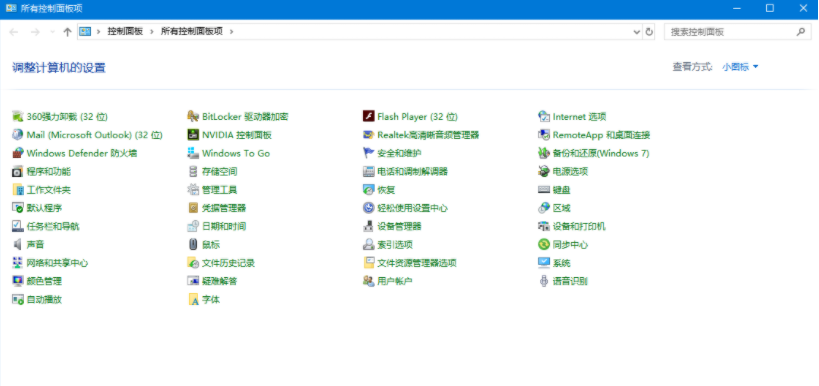
Task: Open the 声音 speaker icon
Action: 18,244
